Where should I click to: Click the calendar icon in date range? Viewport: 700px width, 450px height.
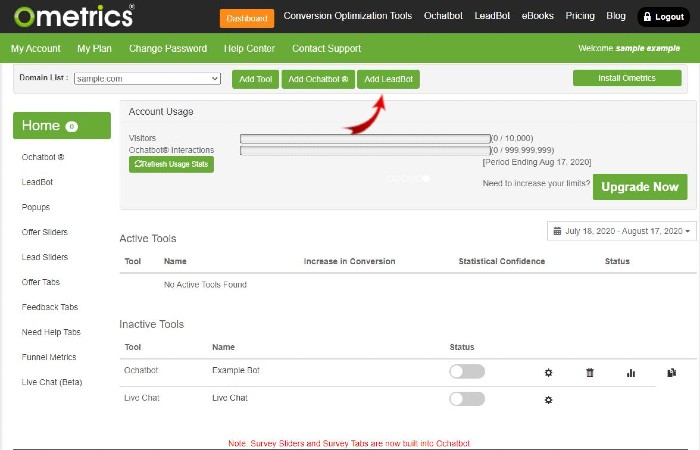point(557,231)
